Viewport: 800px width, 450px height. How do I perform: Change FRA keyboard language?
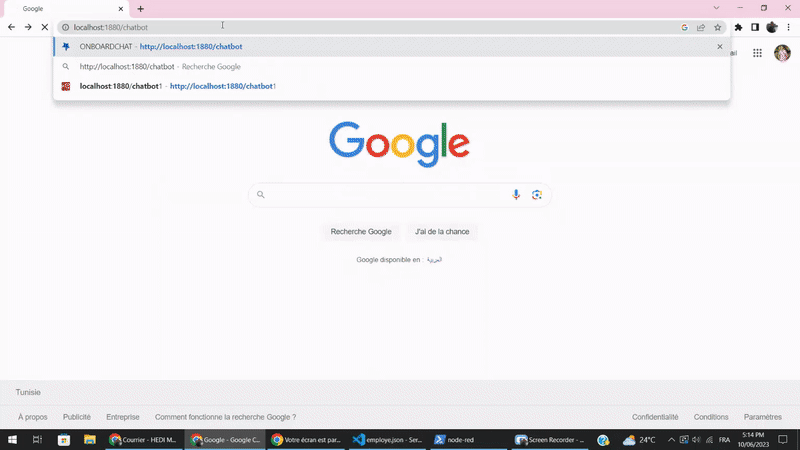click(724, 440)
